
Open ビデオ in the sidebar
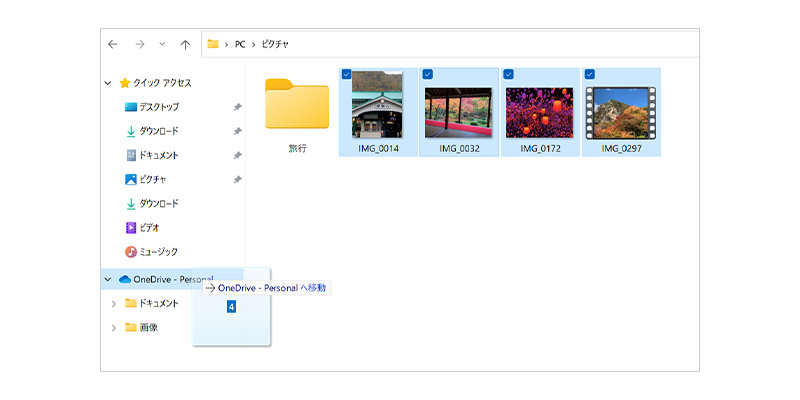point(149,228)
